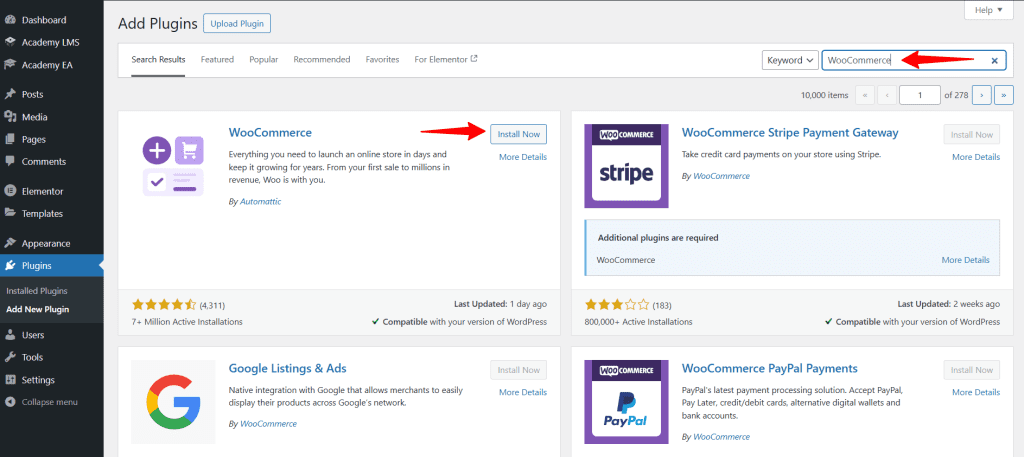This screenshot has width=1024, height=457.
Task: Open the Dashboard menu icon
Action: pyautogui.click(x=10, y=20)
